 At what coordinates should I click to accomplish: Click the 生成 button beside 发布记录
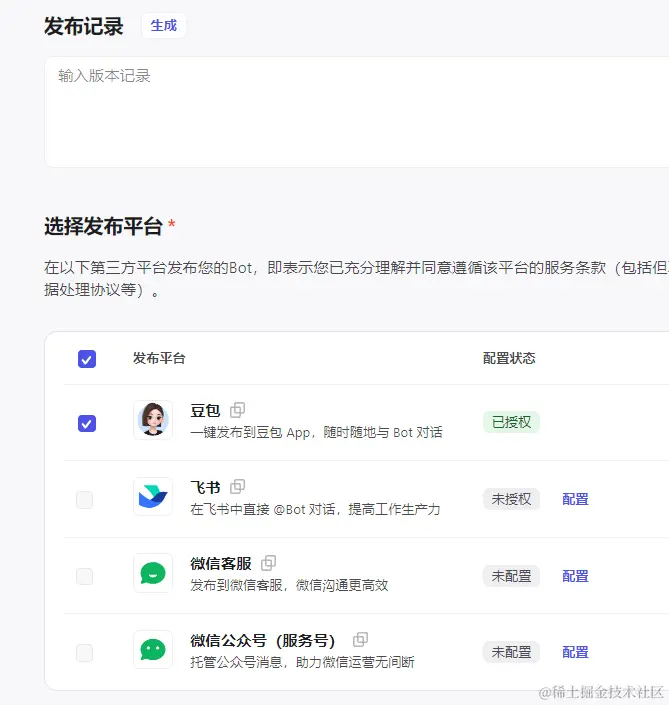164,26
